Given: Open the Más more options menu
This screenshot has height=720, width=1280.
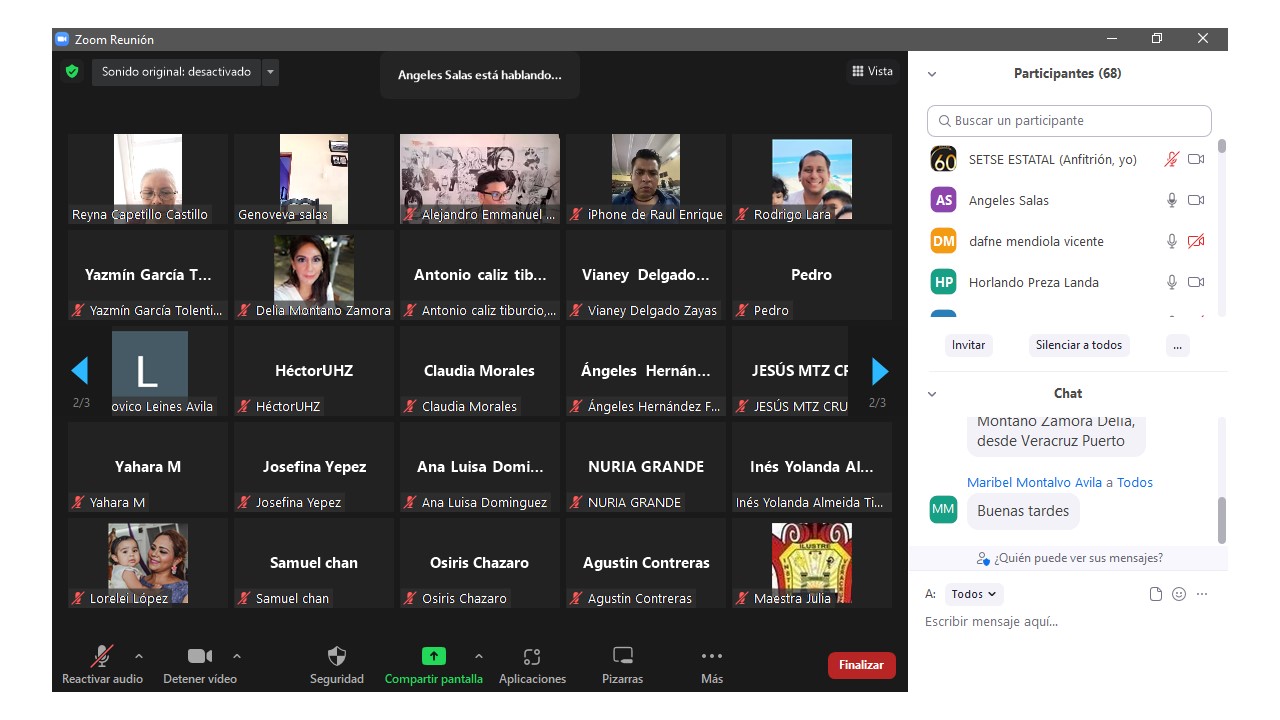Looking at the screenshot, I should (712, 665).
